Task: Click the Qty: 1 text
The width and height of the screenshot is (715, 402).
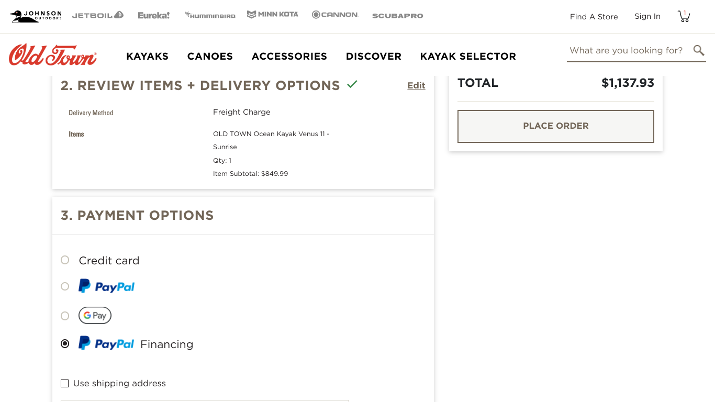Action: (x=222, y=160)
